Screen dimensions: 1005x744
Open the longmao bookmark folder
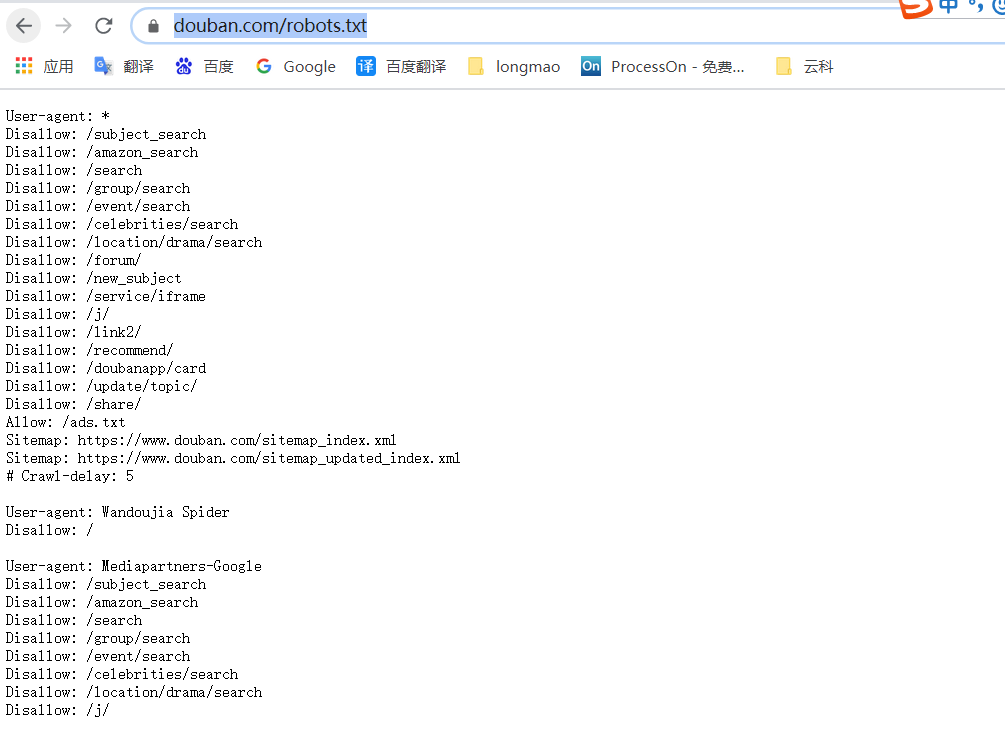(x=513, y=66)
